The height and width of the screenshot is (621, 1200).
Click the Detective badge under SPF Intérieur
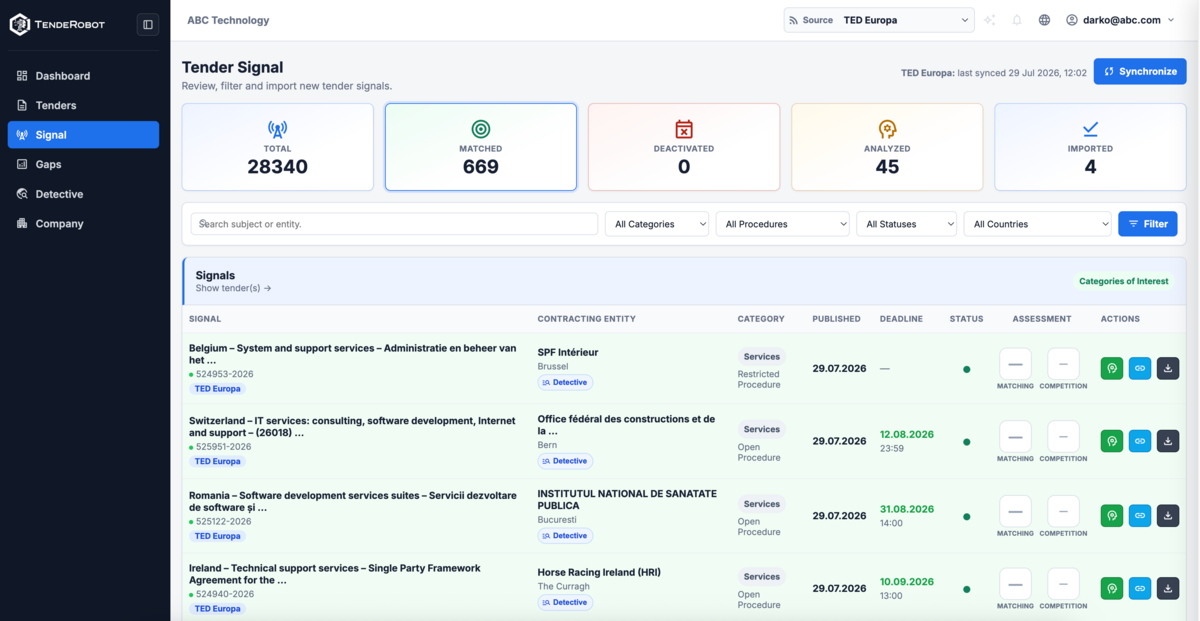tap(565, 382)
